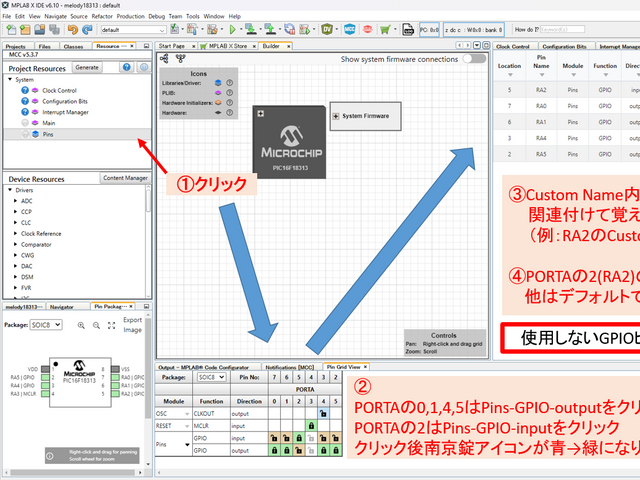This screenshot has height=480, width=640.
Task: Click the document PDF help icon
Action: (408, 29)
